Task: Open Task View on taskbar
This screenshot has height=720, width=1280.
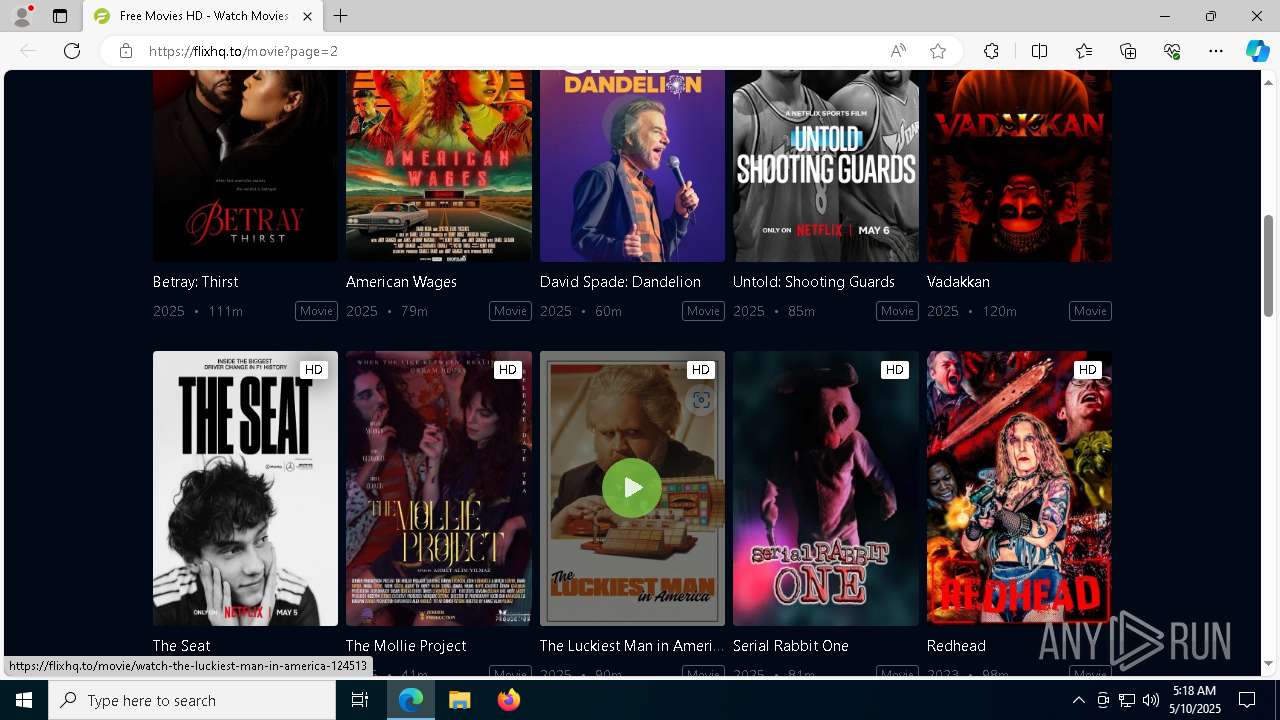Action: [x=360, y=700]
